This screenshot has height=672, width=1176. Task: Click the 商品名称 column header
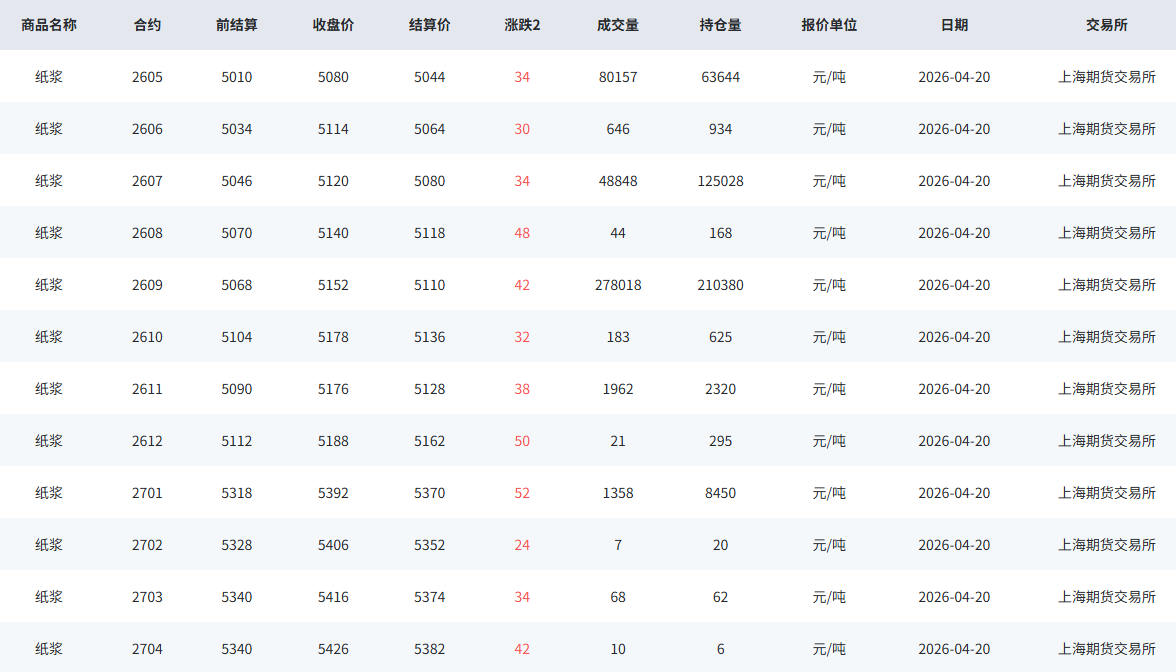point(49,25)
